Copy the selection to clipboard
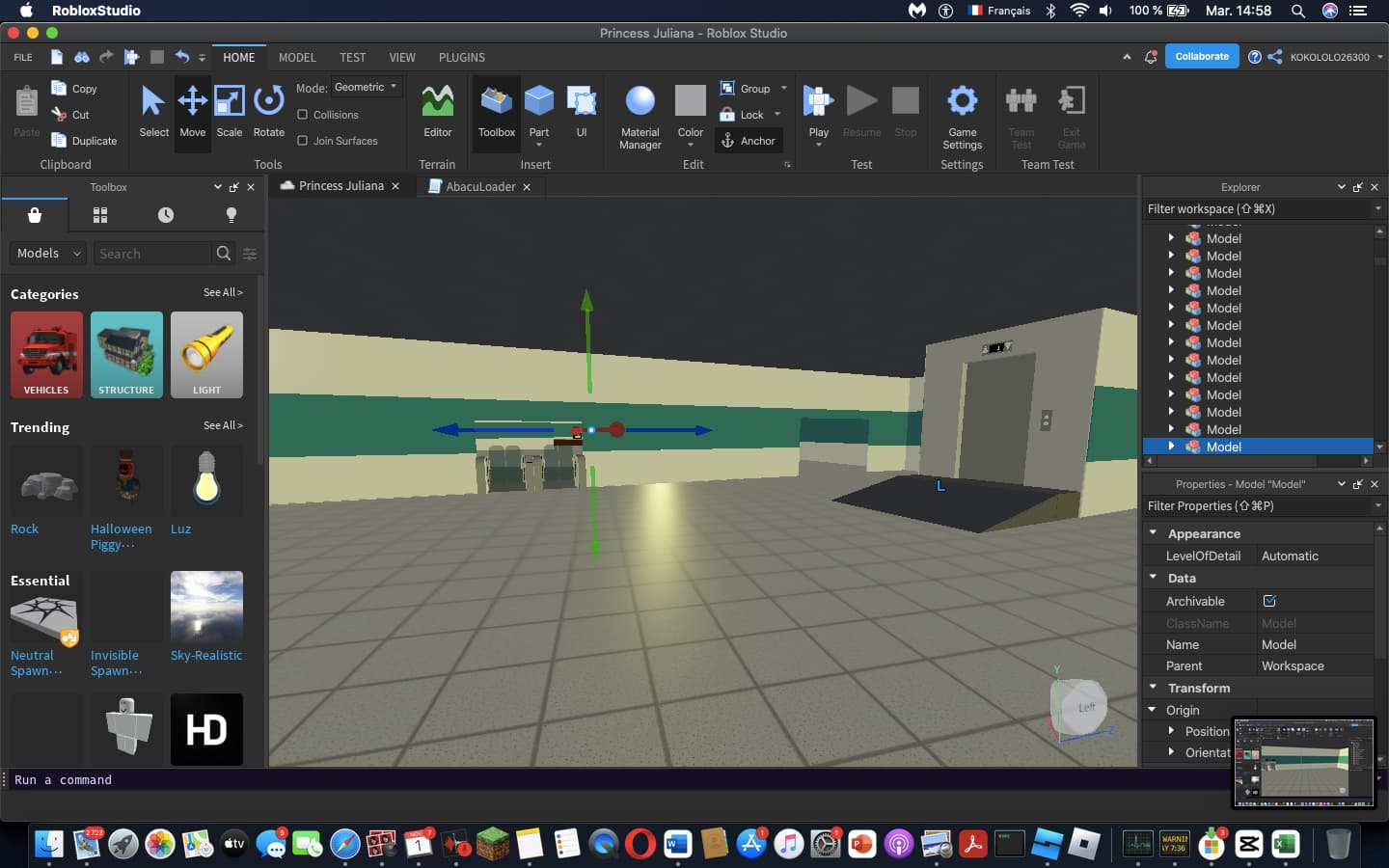 tap(74, 89)
